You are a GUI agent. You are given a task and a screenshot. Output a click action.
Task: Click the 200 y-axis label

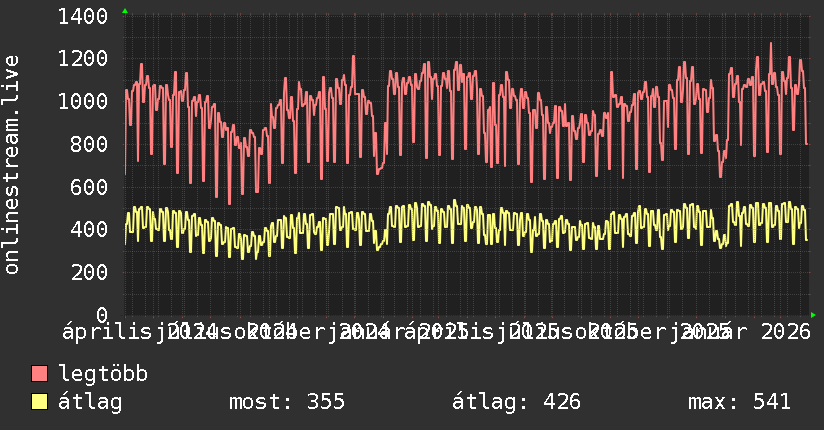click(89, 272)
